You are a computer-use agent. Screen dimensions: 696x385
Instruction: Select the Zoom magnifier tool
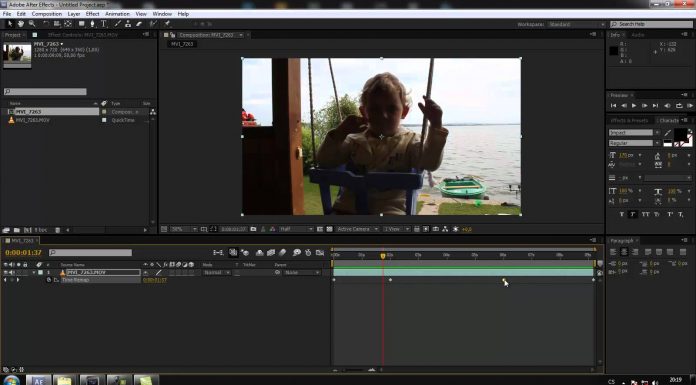[32, 24]
